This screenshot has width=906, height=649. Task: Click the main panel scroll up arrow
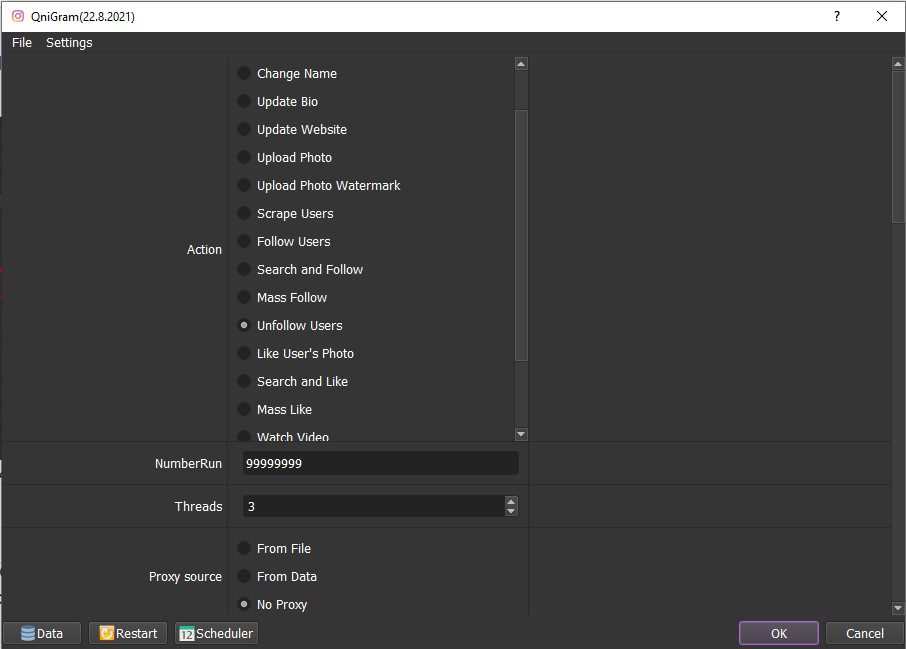click(898, 64)
